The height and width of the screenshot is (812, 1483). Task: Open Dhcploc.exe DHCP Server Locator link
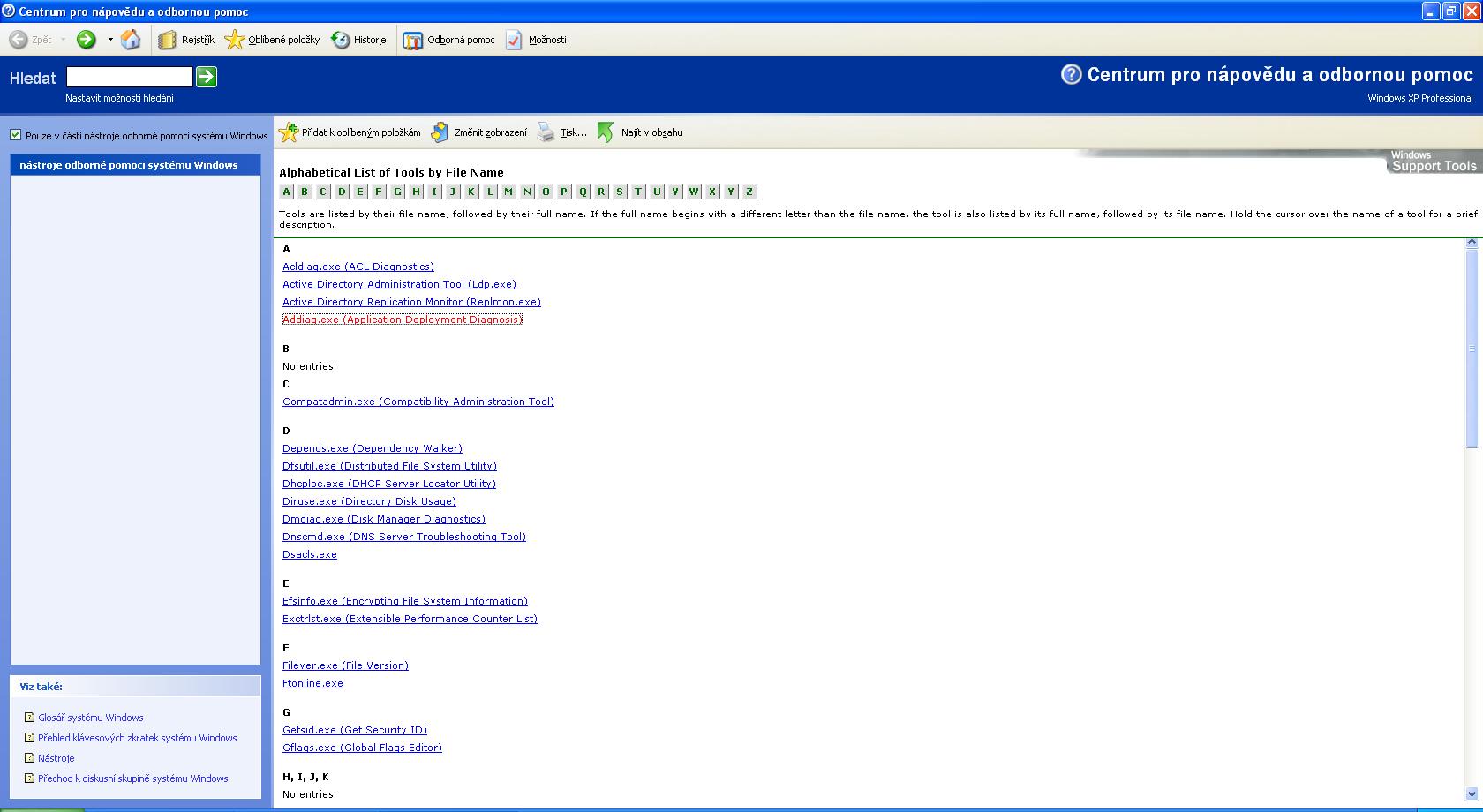[389, 484]
